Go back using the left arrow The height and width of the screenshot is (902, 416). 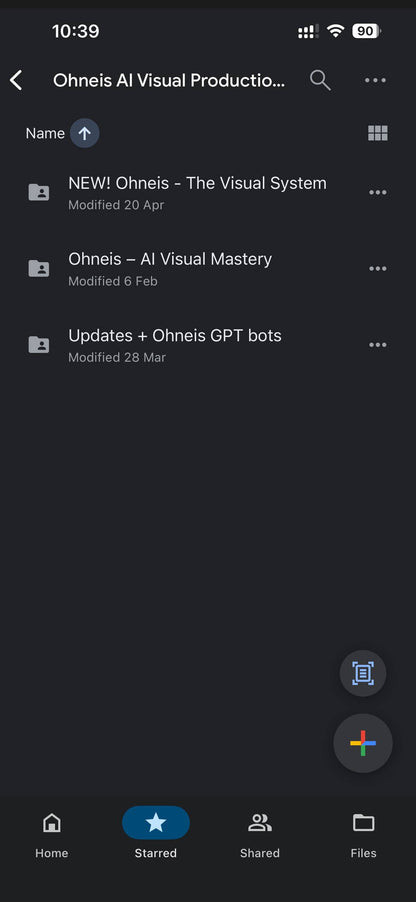16,81
